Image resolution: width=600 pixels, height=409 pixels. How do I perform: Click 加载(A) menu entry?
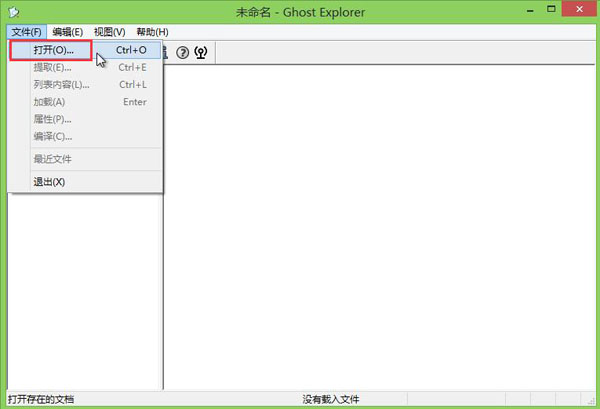[x=85, y=102]
